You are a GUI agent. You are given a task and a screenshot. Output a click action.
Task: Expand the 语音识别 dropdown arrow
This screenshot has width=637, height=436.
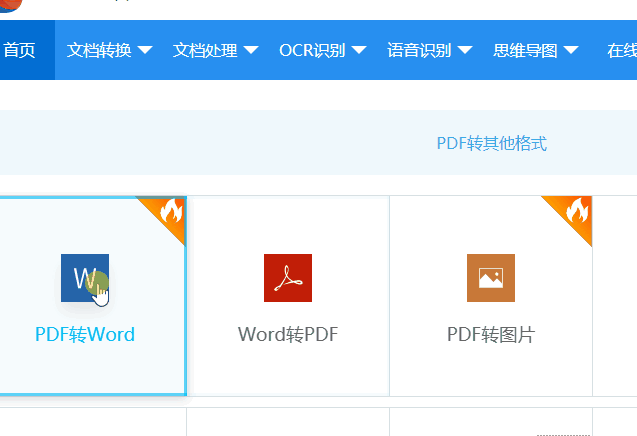pos(465,50)
